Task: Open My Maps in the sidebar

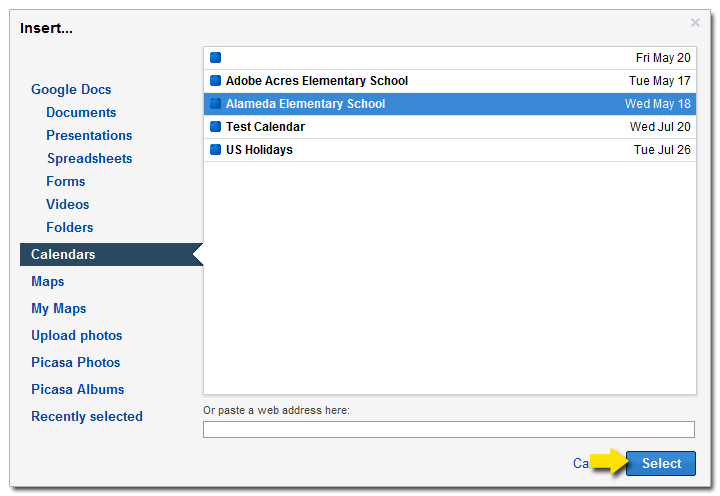Action: [x=59, y=309]
